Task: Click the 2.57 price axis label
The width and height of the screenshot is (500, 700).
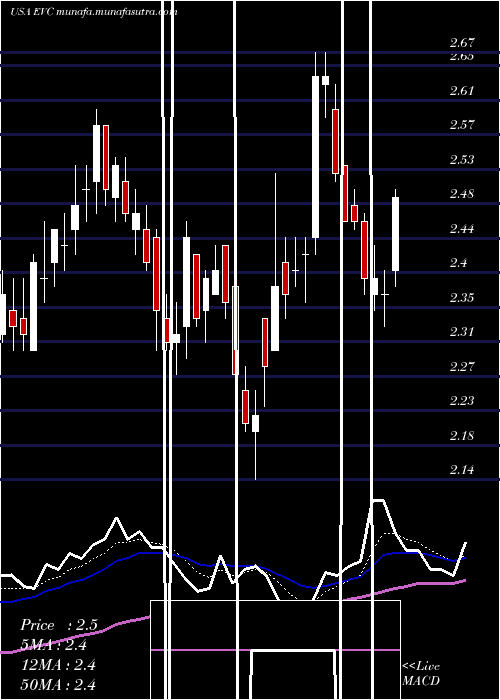Action: [x=462, y=125]
